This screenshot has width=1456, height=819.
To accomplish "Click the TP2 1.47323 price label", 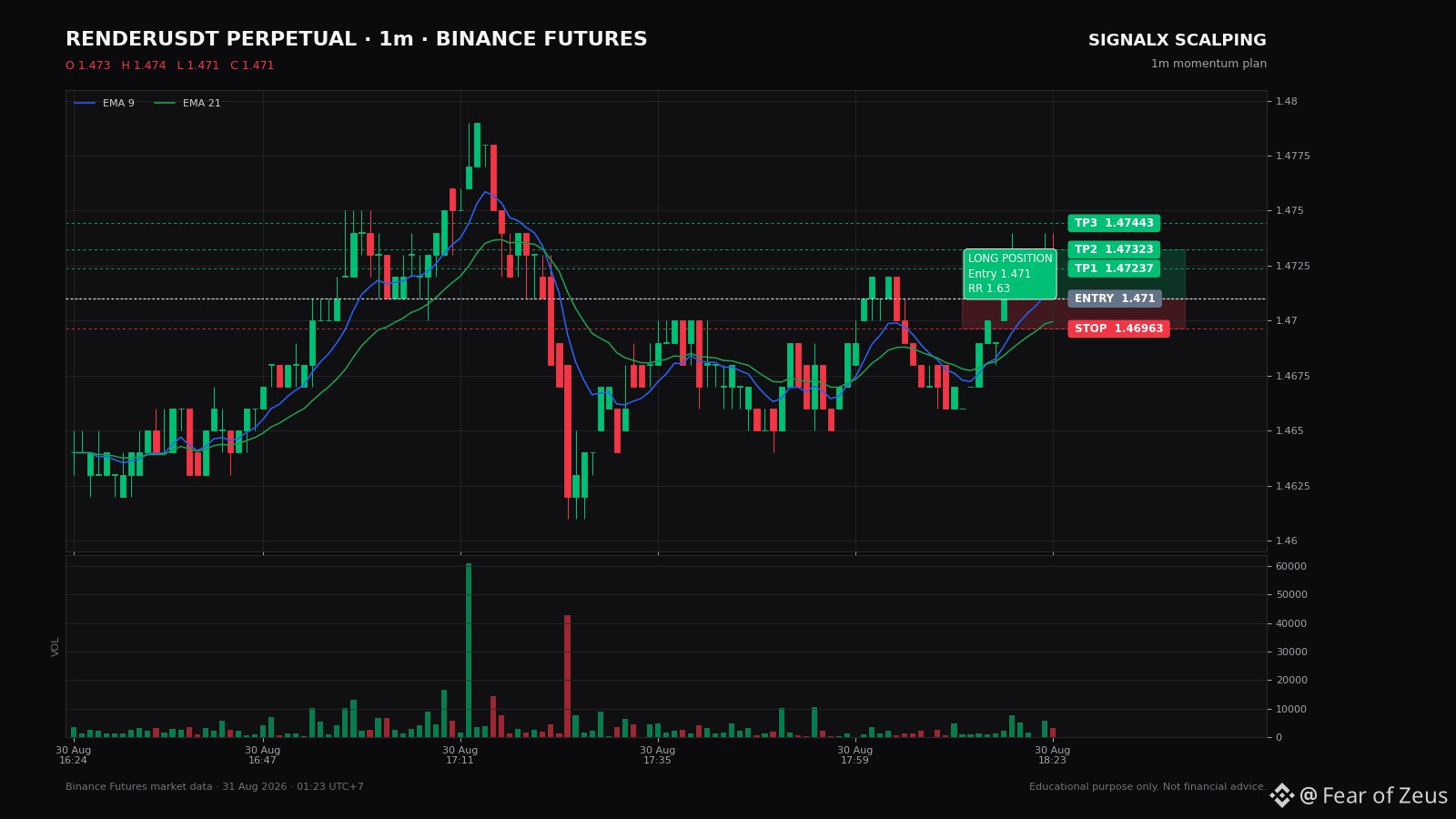I will tap(1114, 249).
